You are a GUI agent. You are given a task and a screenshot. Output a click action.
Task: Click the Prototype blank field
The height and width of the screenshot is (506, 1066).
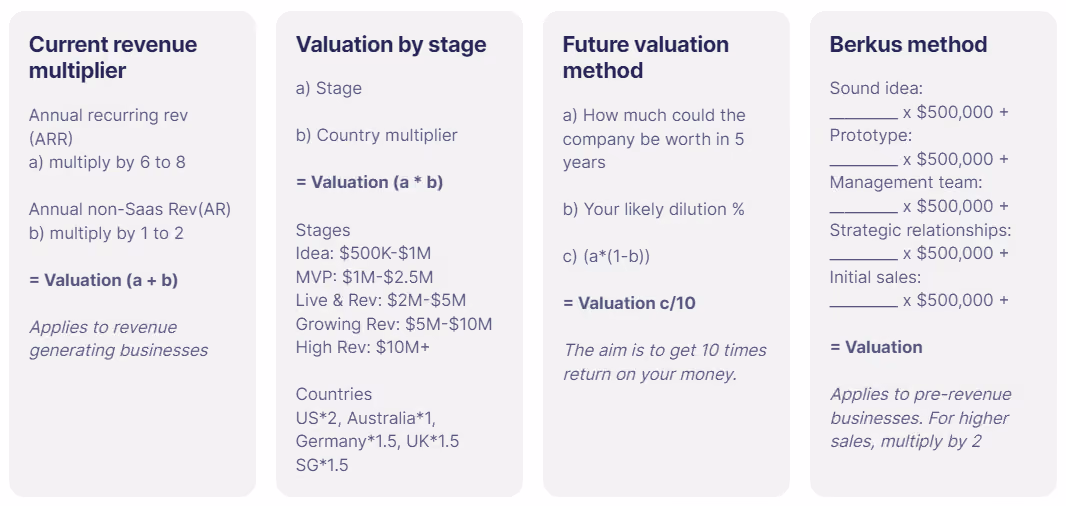[x=863, y=160]
